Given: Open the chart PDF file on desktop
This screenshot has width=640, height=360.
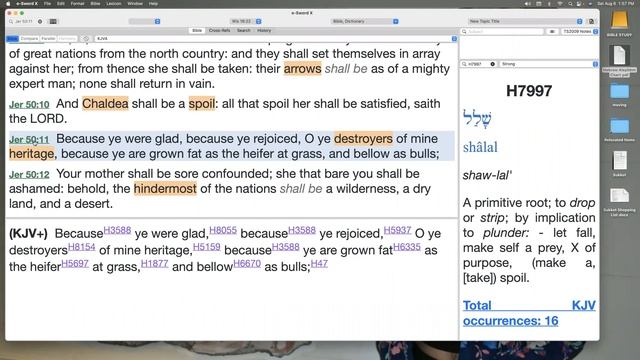Looking at the screenshot, I should tap(619, 56).
